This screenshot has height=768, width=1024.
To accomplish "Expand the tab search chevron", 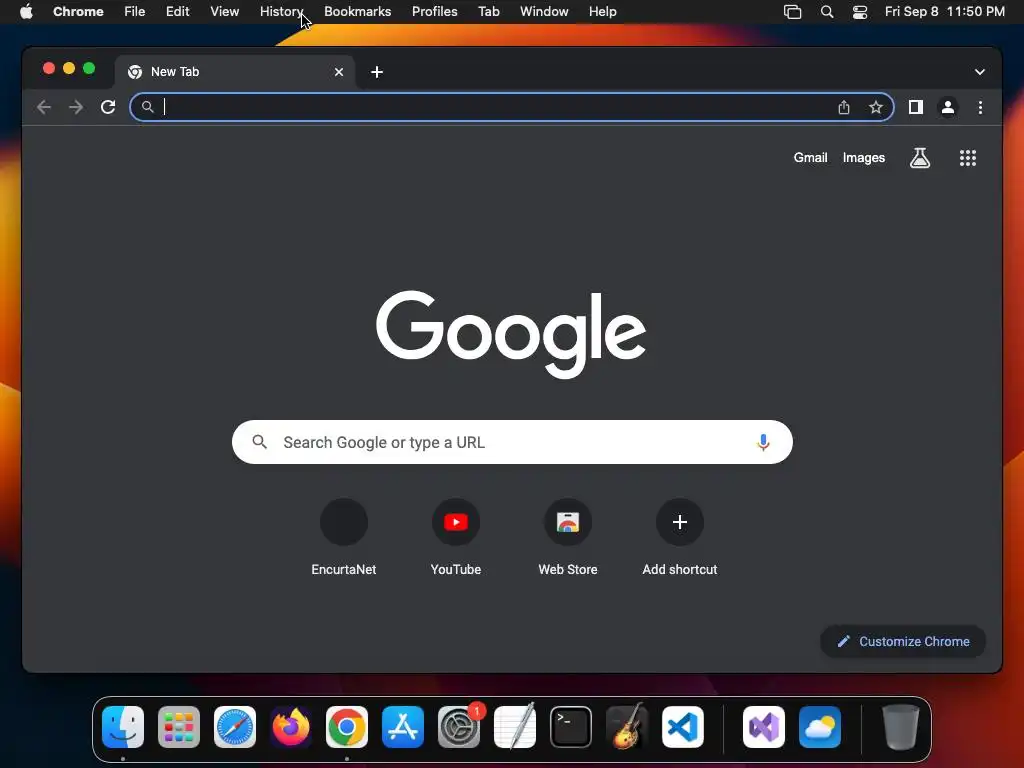I will [980, 72].
